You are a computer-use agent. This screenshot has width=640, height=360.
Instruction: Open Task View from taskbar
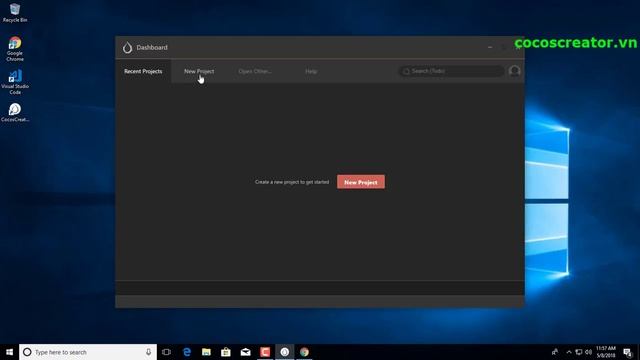pyautogui.click(x=166, y=352)
